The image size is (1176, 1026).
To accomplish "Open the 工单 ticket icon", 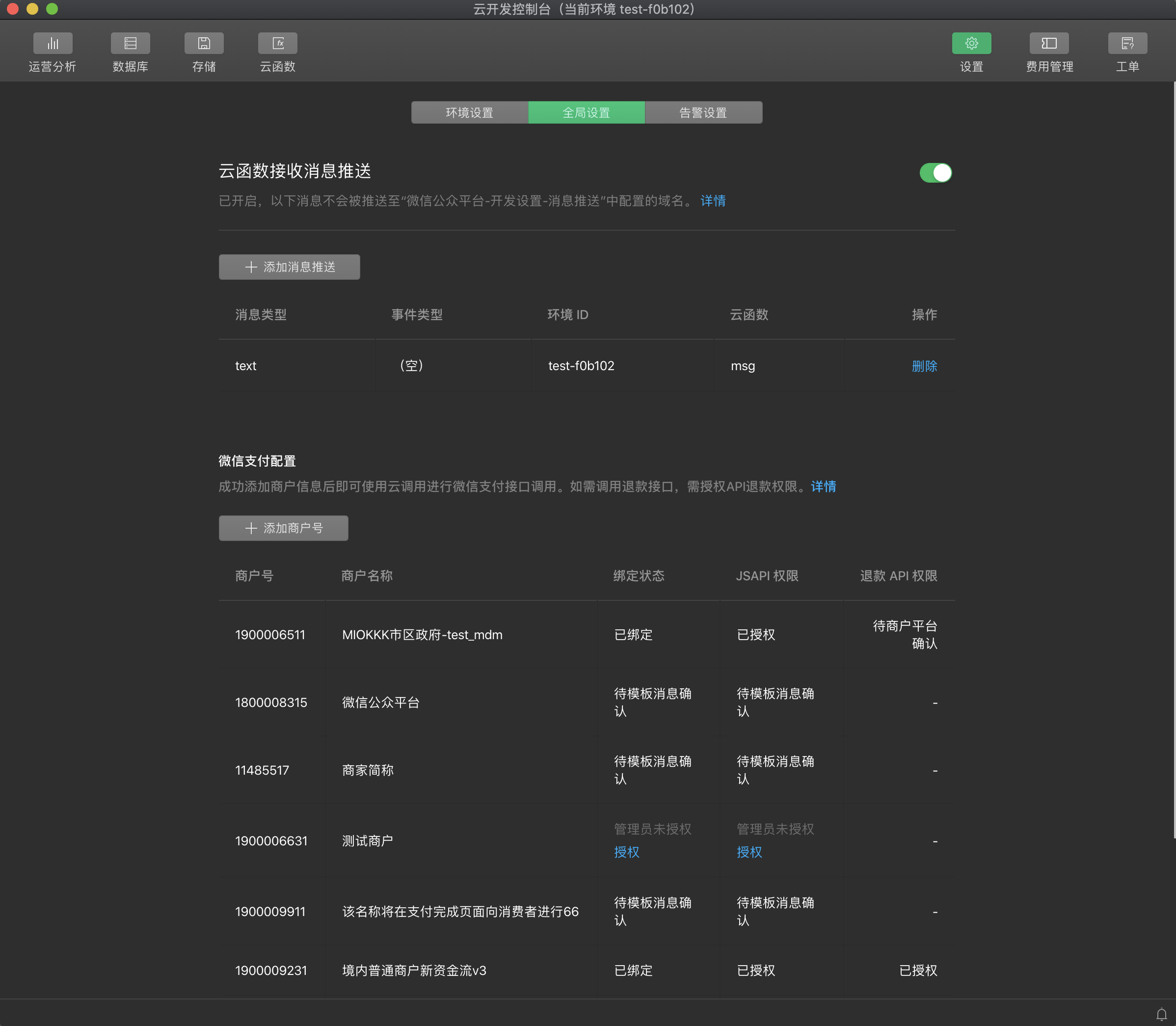I will [x=1127, y=44].
